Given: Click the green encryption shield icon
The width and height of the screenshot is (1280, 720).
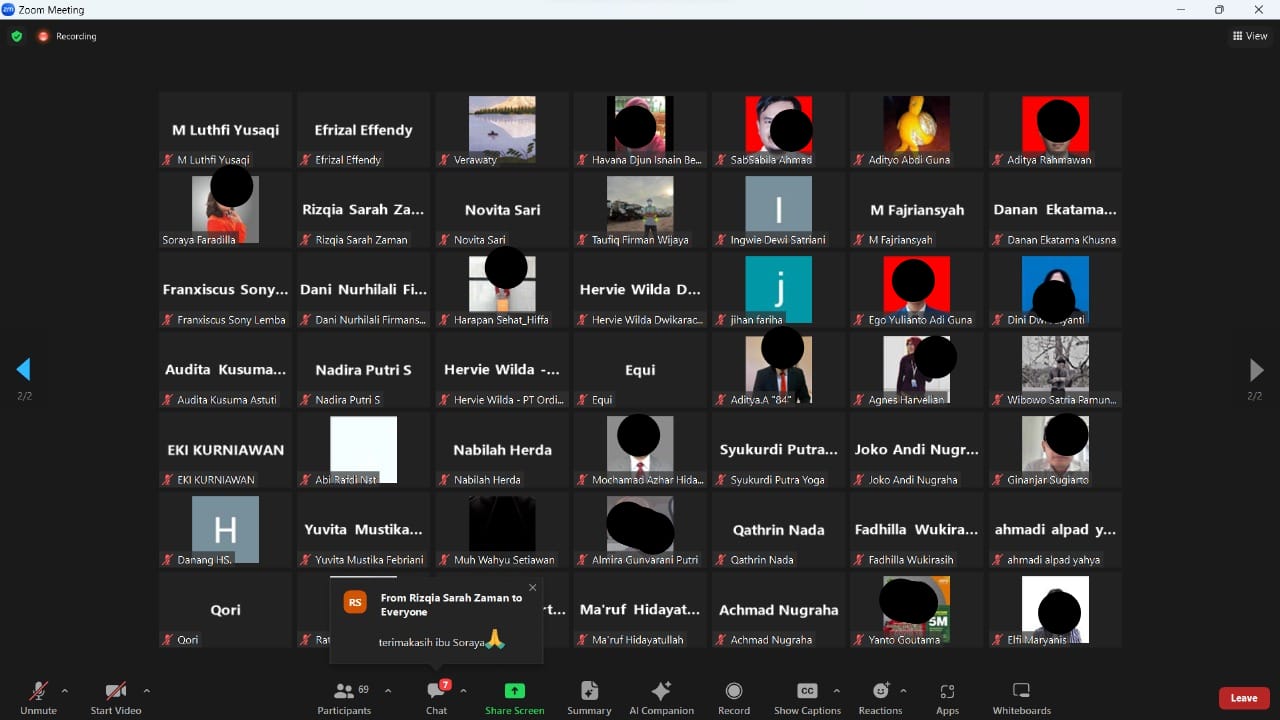Looking at the screenshot, I should (x=17, y=36).
